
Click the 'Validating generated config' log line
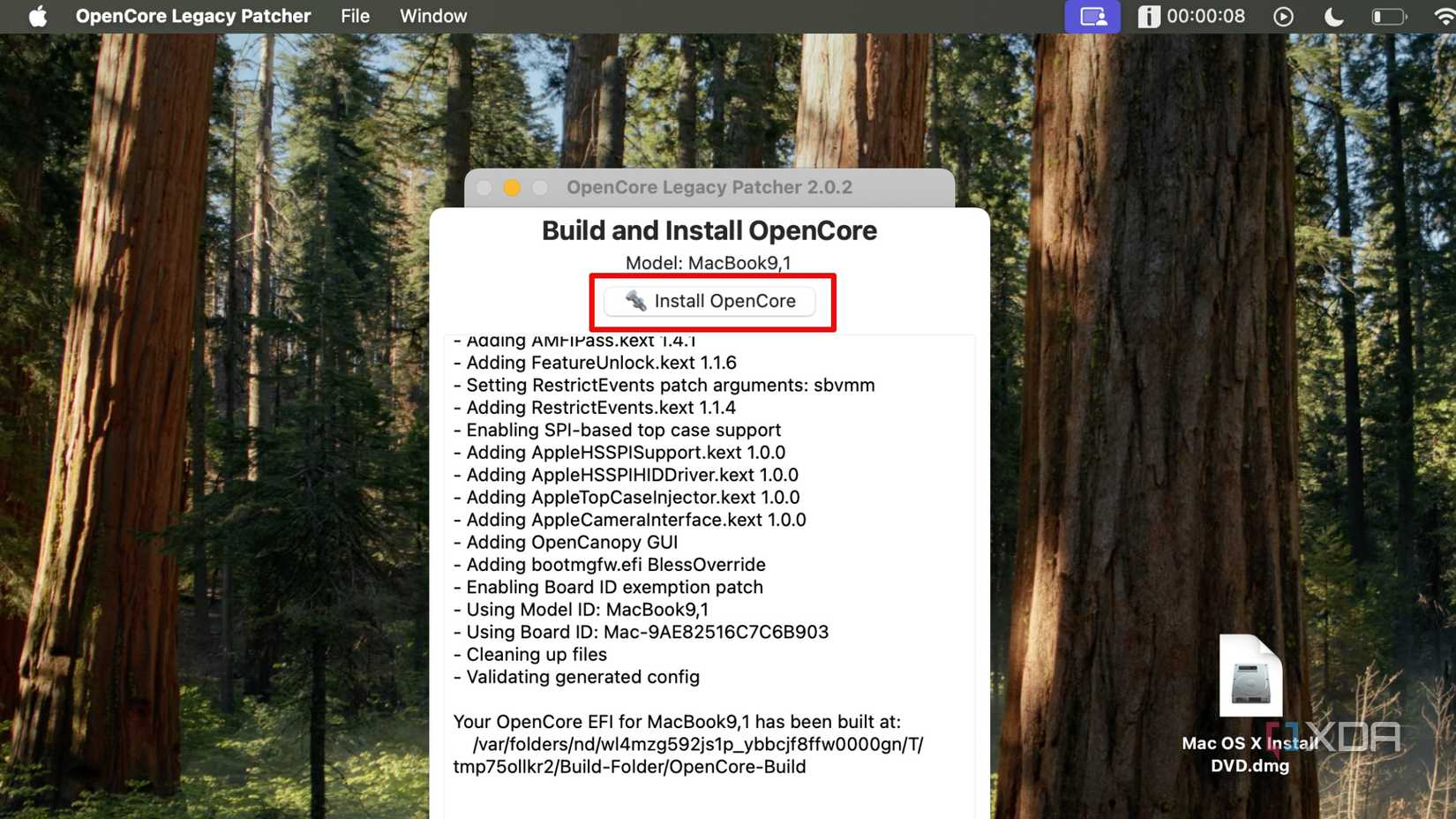(576, 677)
